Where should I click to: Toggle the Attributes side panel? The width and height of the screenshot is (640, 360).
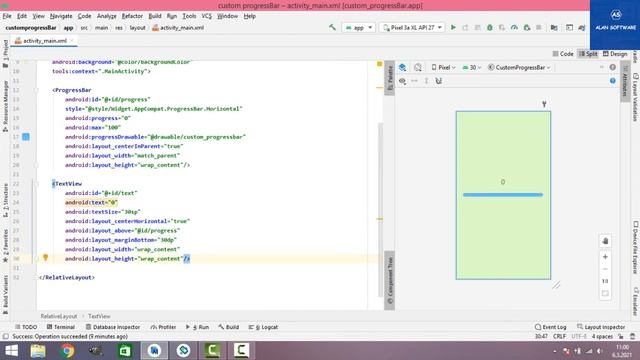pos(624,81)
